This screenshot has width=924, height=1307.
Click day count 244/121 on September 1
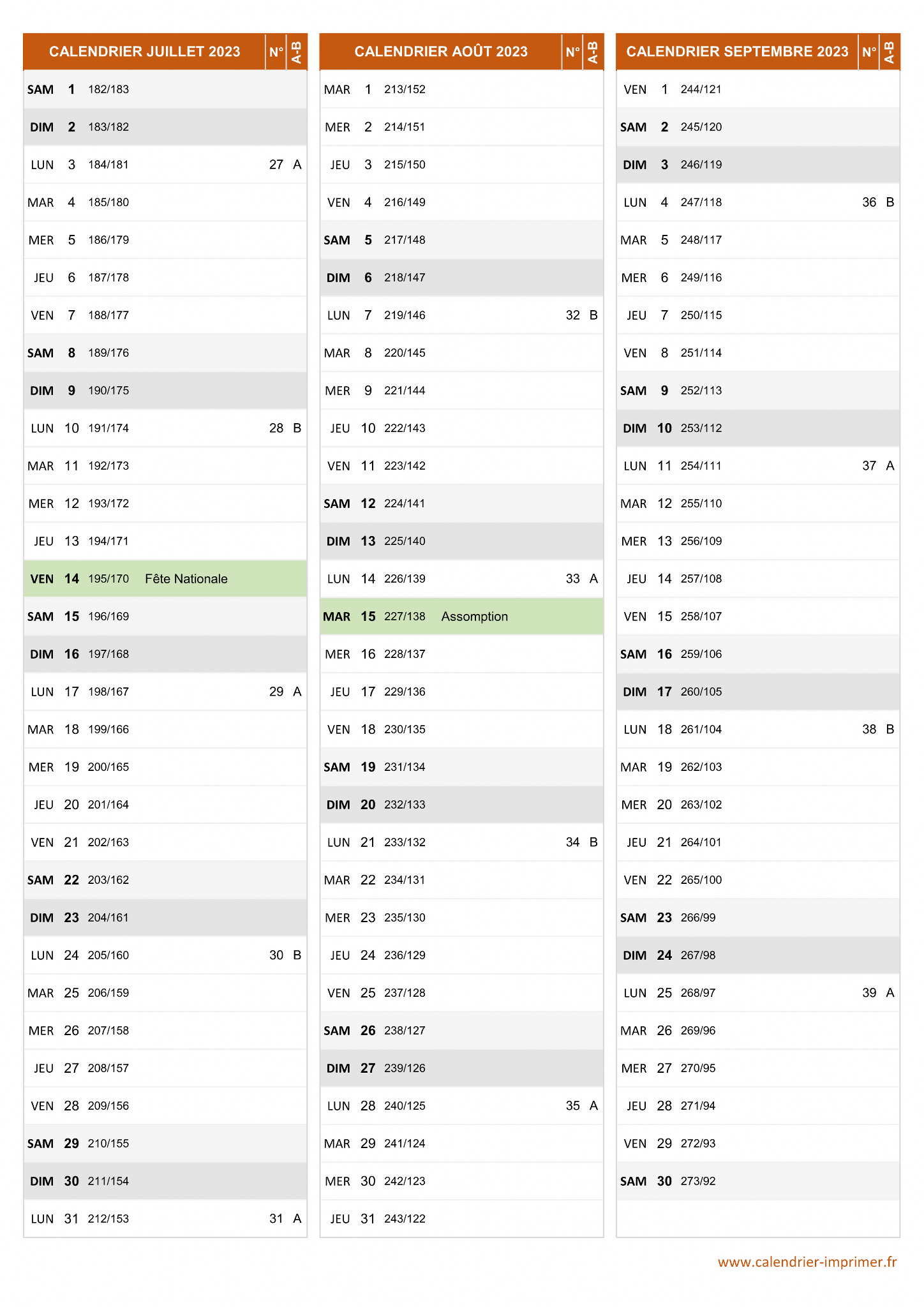[701, 89]
